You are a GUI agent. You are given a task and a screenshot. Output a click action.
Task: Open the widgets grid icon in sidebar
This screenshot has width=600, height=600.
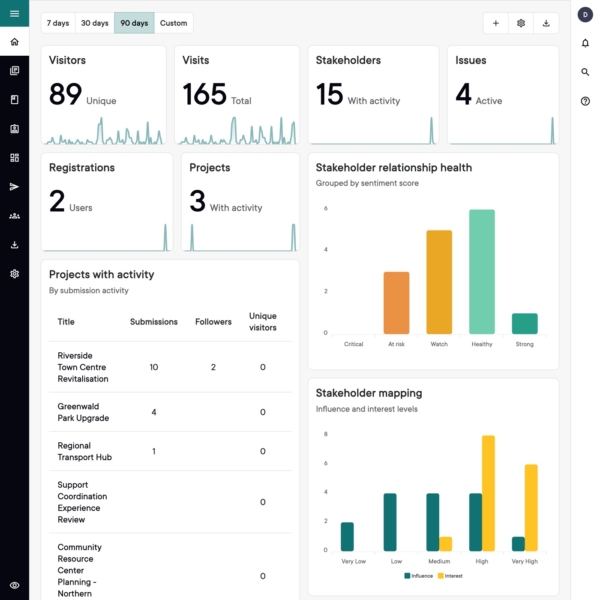coord(15,158)
